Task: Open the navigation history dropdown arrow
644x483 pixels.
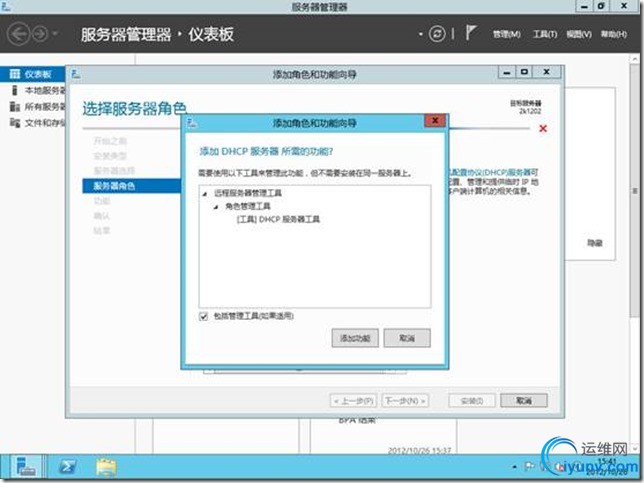Action: 55,33
